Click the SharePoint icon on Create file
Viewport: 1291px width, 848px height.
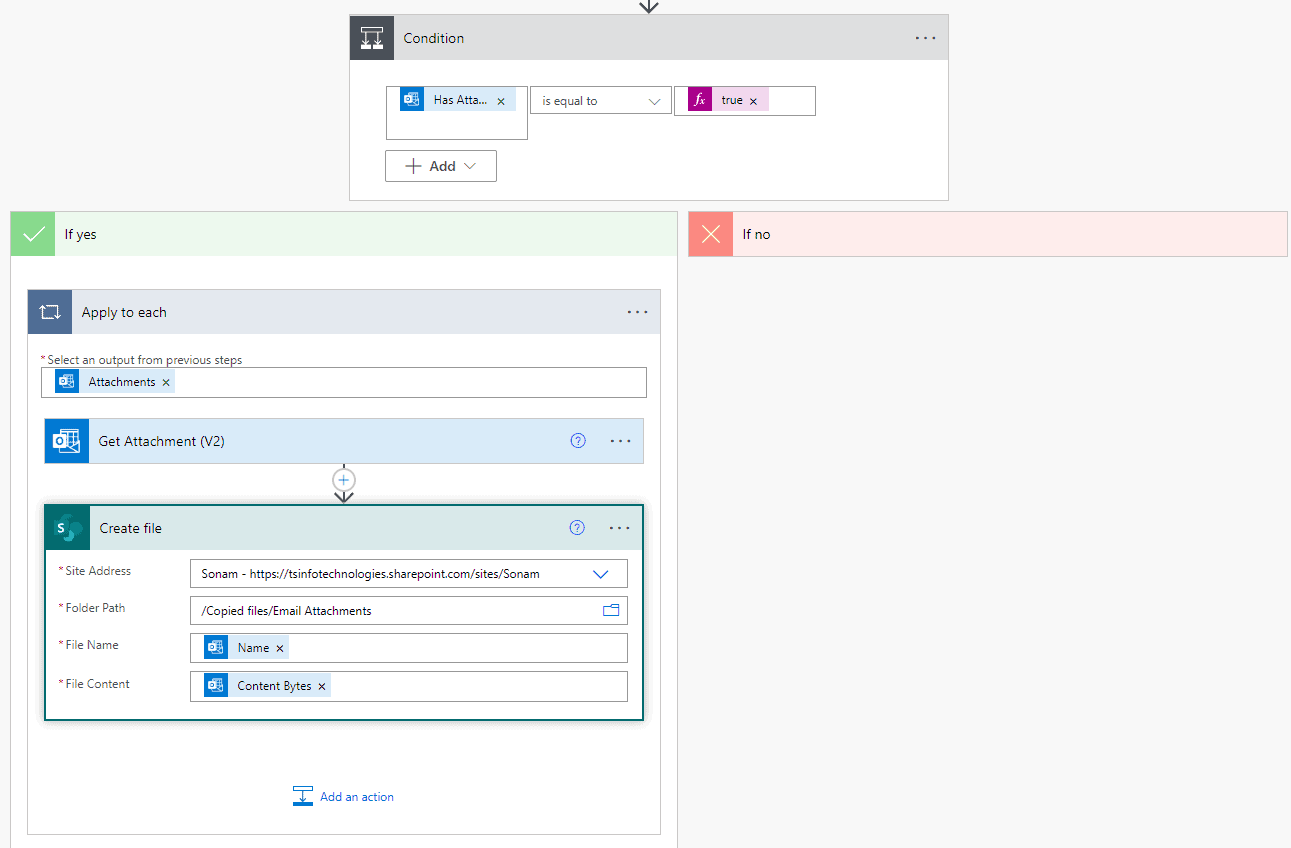point(68,528)
